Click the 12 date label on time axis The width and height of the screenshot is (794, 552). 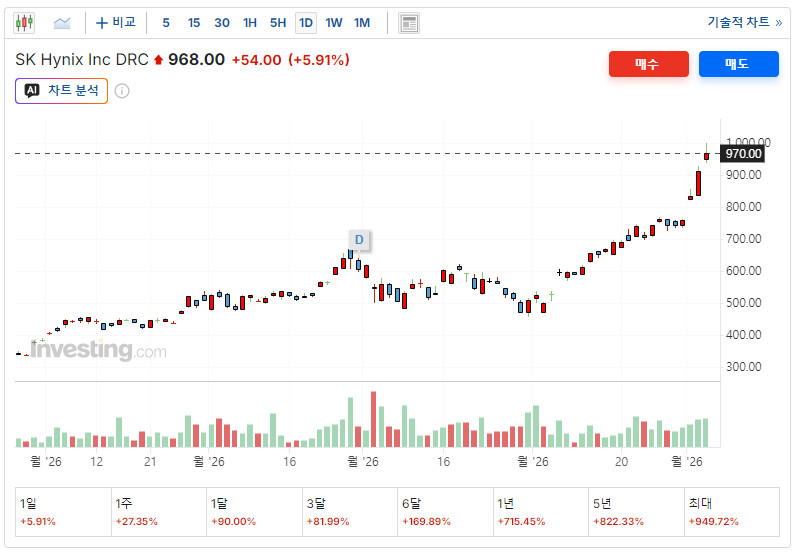tap(96, 462)
